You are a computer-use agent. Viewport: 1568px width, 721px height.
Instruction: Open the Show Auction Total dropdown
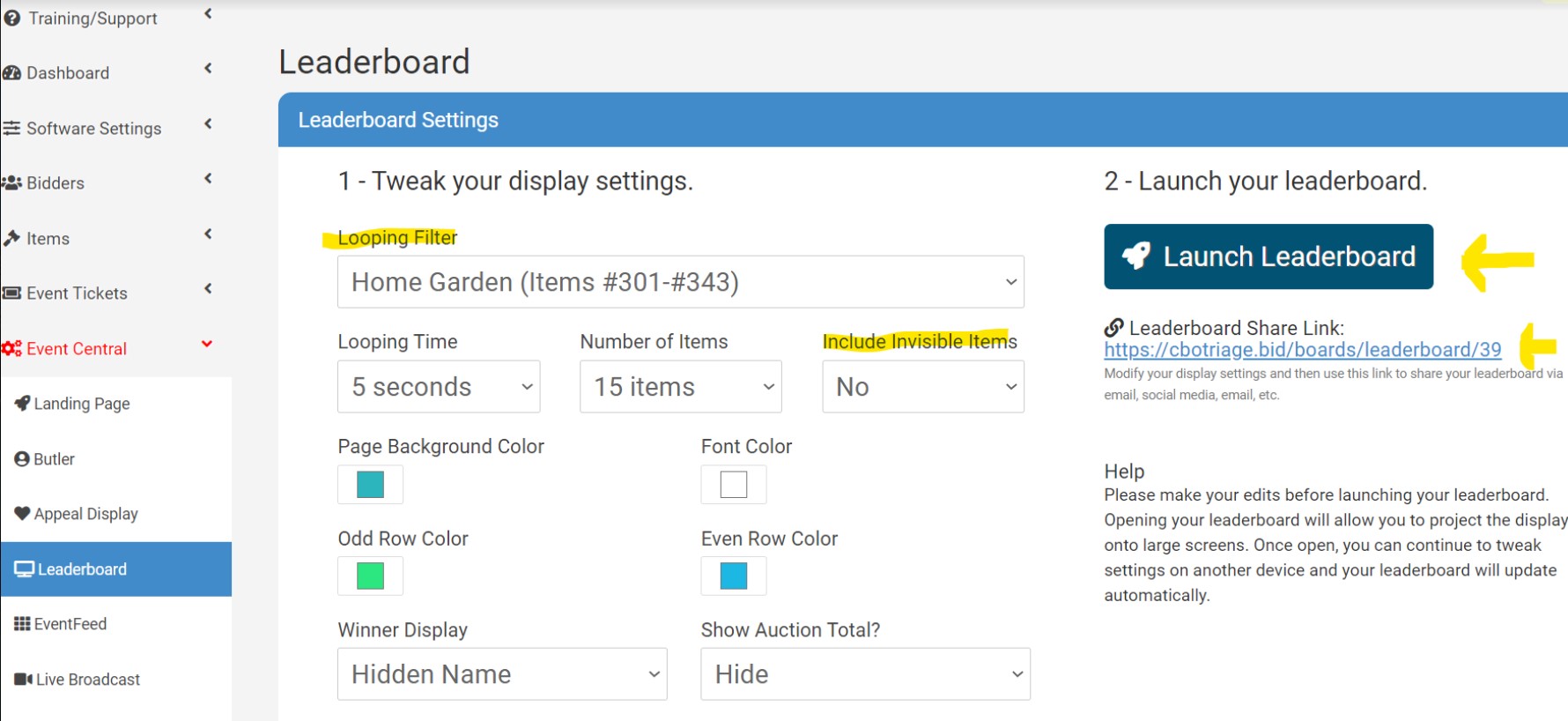(x=865, y=674)
